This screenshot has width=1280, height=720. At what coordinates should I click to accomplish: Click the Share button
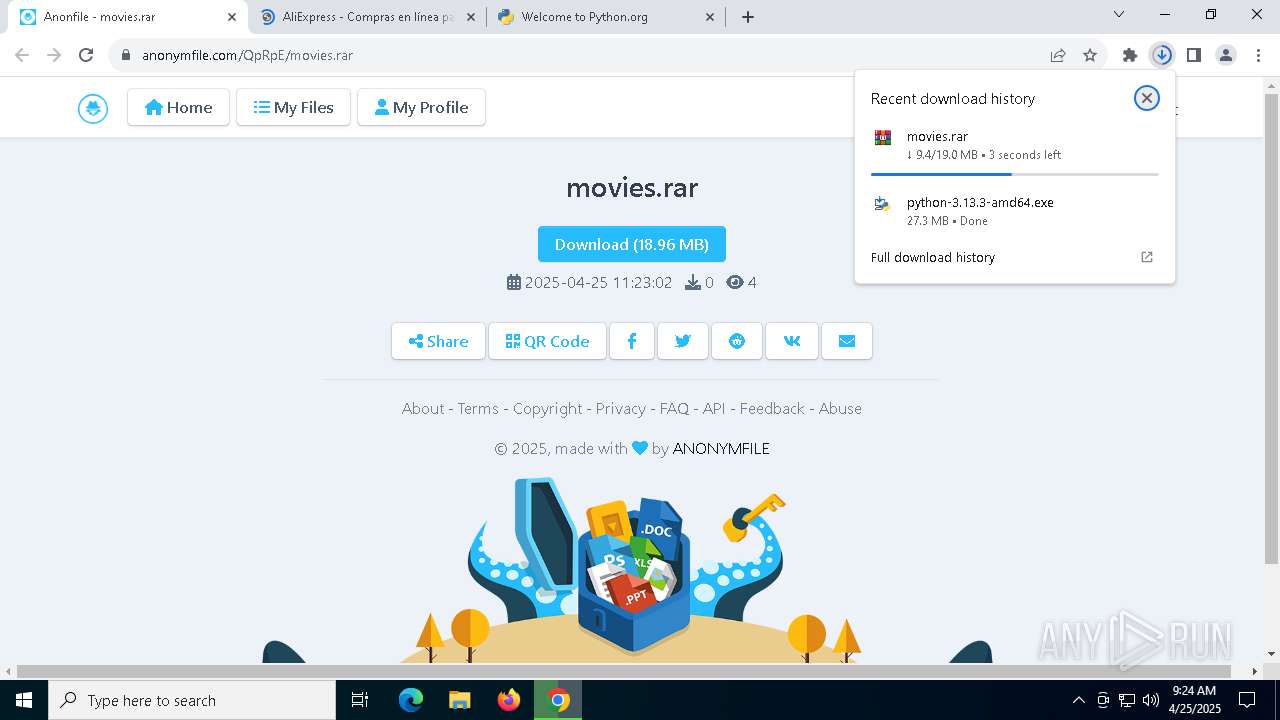pyautogui.click(x=438, y=341)
